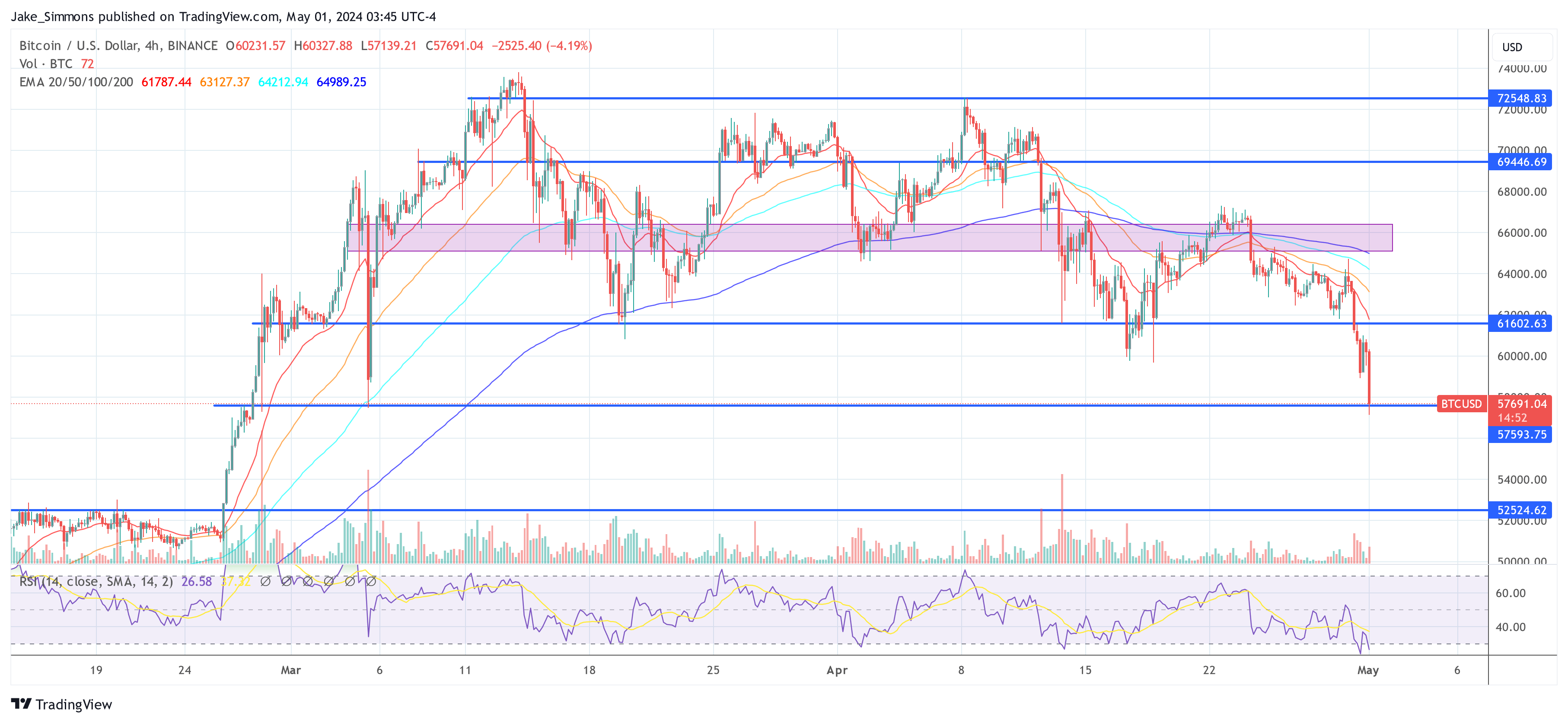Click the 8 date label on time axis
The height and width of the screenshot is (723, 1568).
coord(961,670)
